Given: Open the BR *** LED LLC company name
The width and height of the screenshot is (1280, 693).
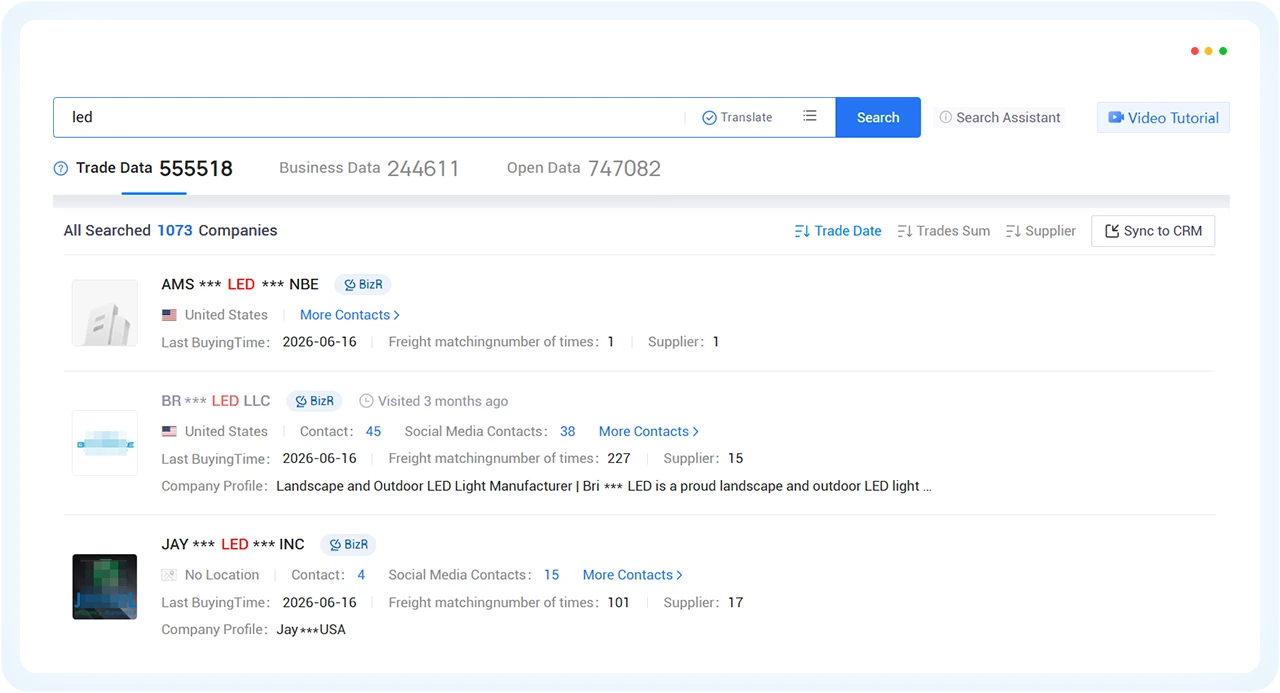Looking at the screenshot, I should 216,401.
